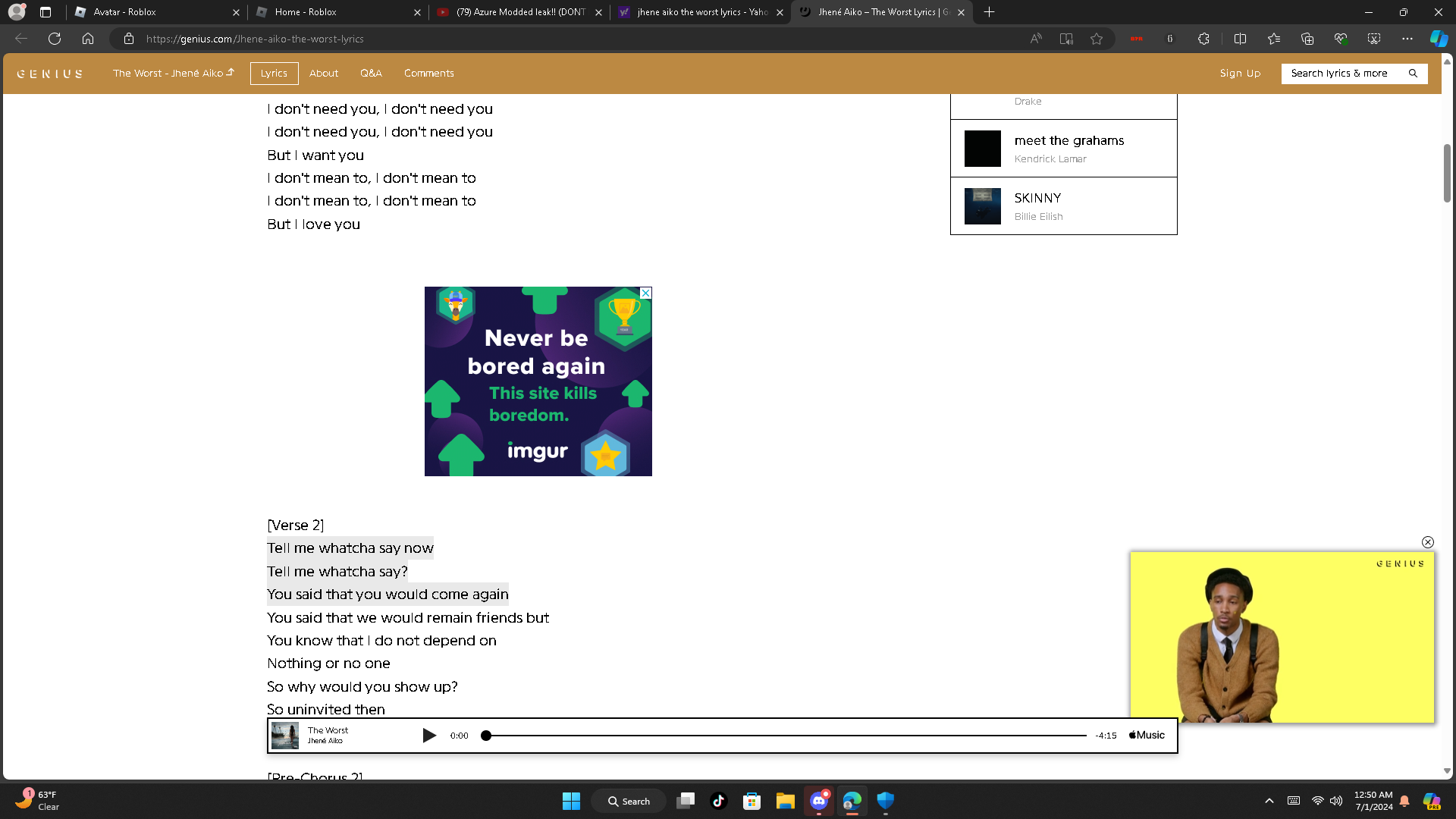The width and height of the screenshot is (1456, 819).
Task: Click the Apple Music logo in player
Action: [x=1147, y=736]
